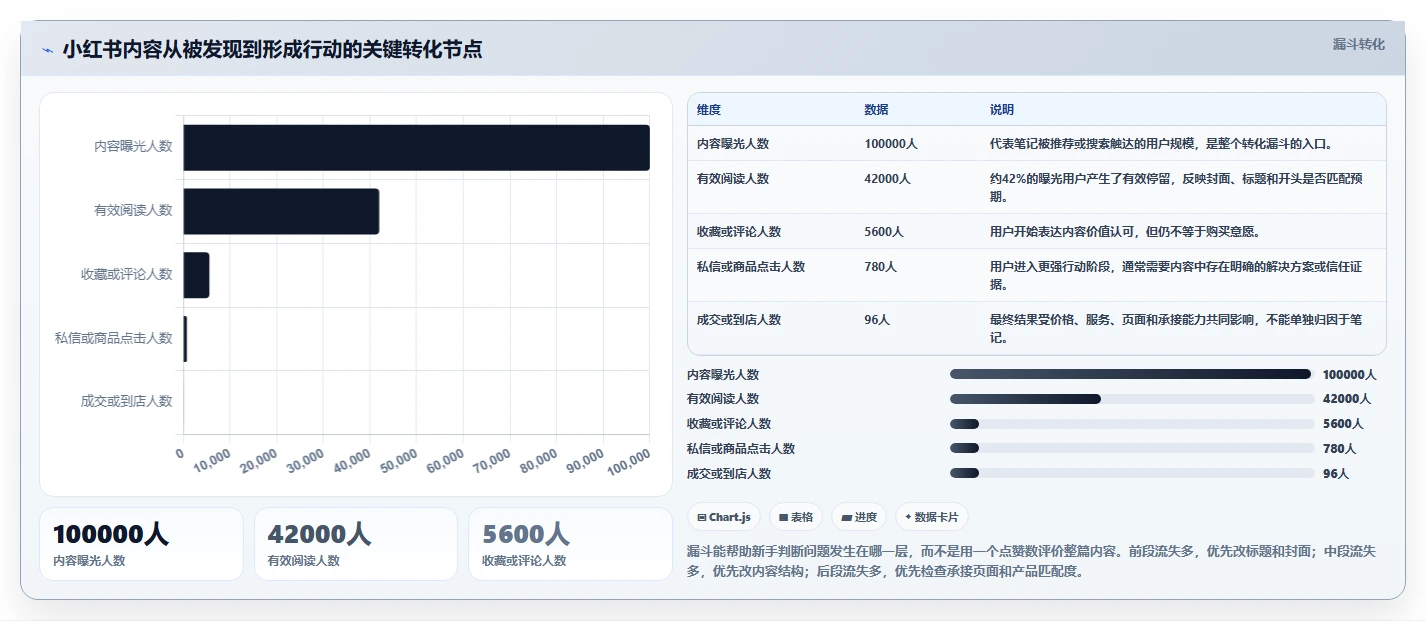Click the 100000人 stat card

click(141, 544)
